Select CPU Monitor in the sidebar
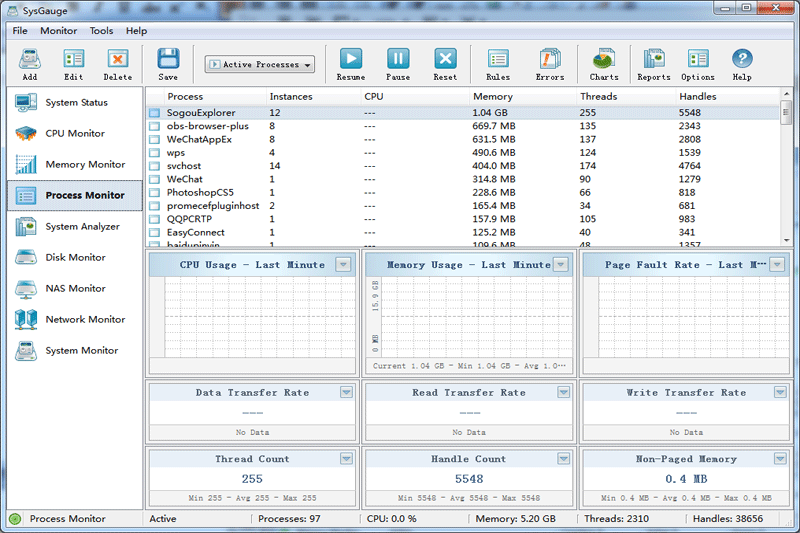The height and width of the screenshot is (533, 800). (x=75, y=134)
